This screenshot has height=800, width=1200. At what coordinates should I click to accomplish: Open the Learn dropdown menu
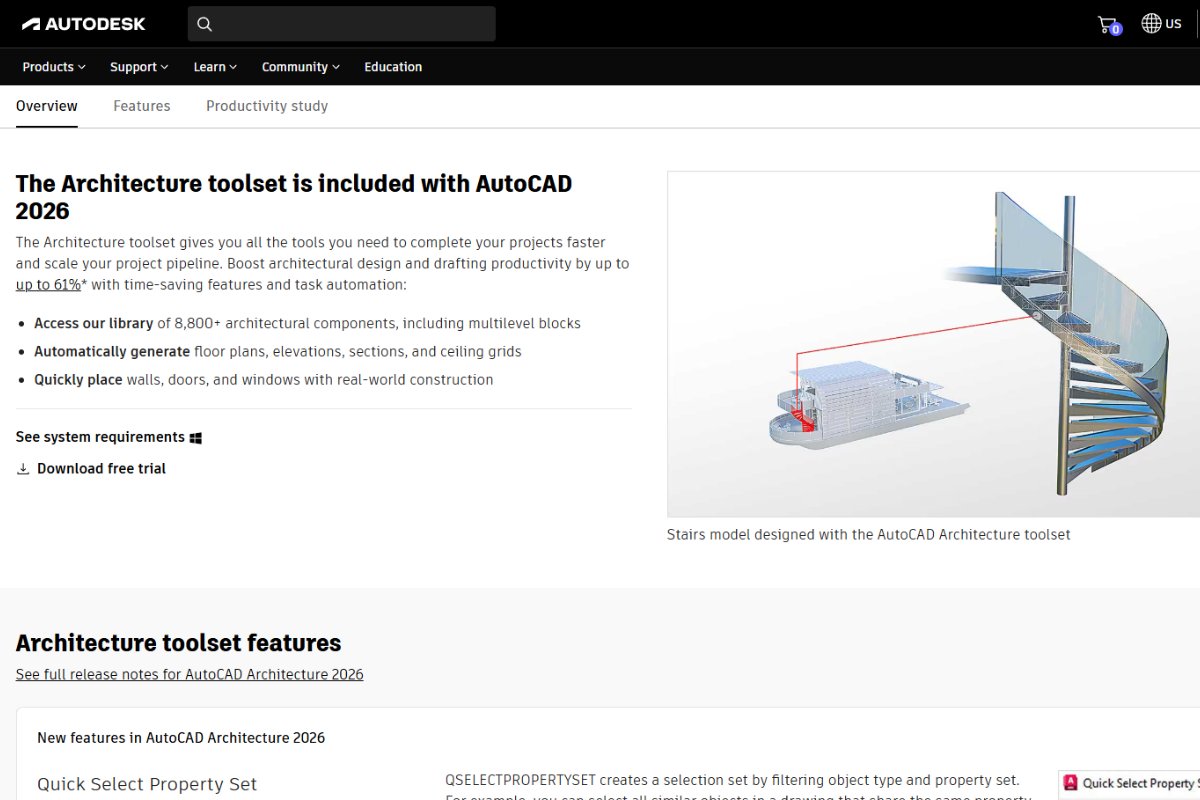(215, 67)
